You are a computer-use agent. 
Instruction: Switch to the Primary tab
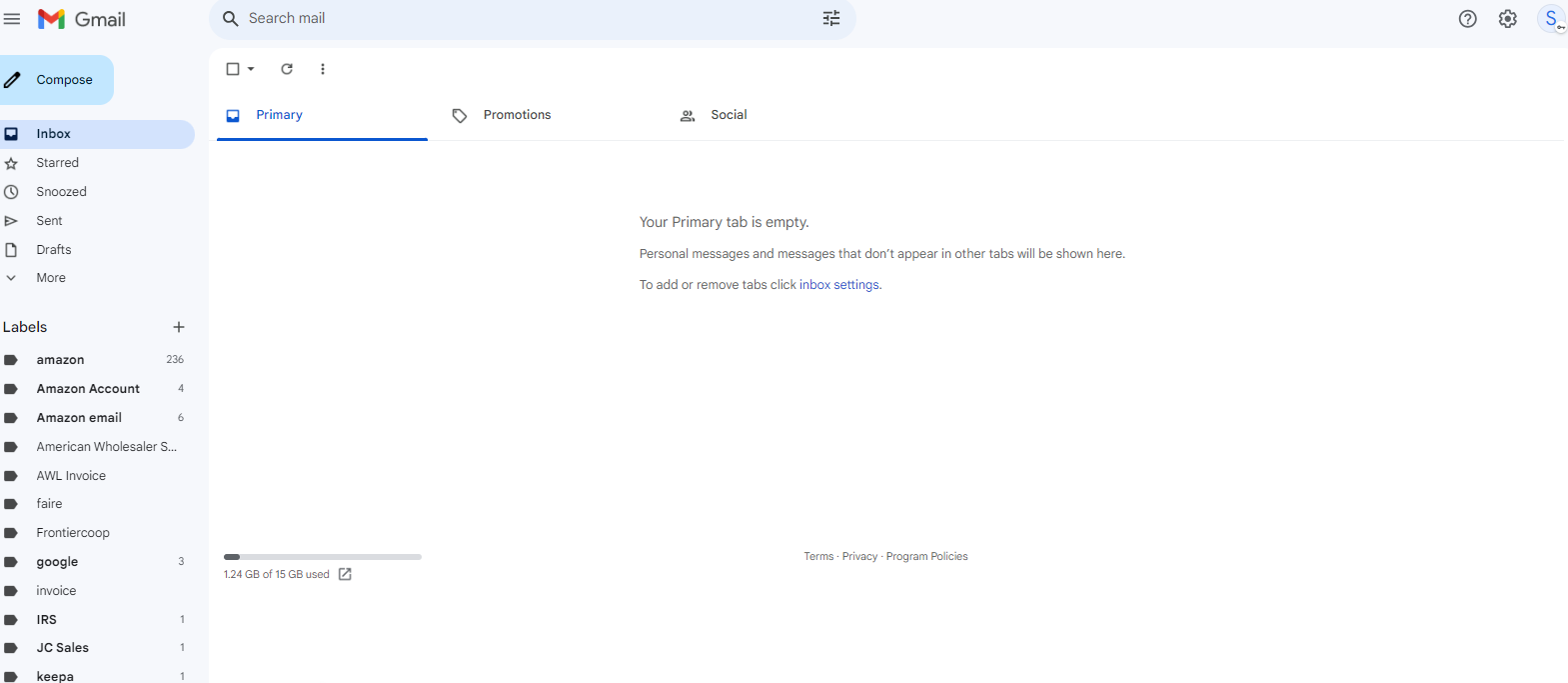click(322, 115)
